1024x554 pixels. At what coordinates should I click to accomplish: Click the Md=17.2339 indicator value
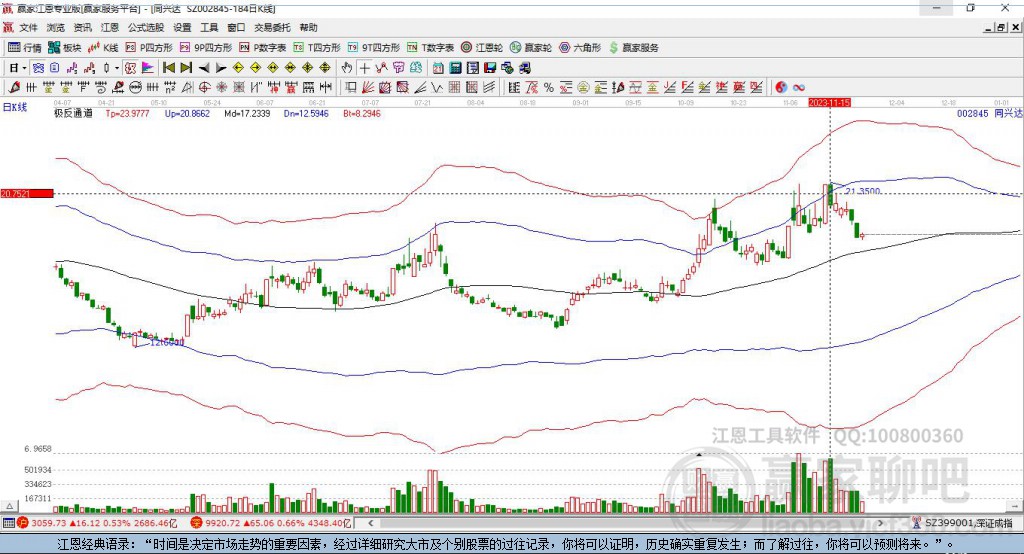(247, 113)
